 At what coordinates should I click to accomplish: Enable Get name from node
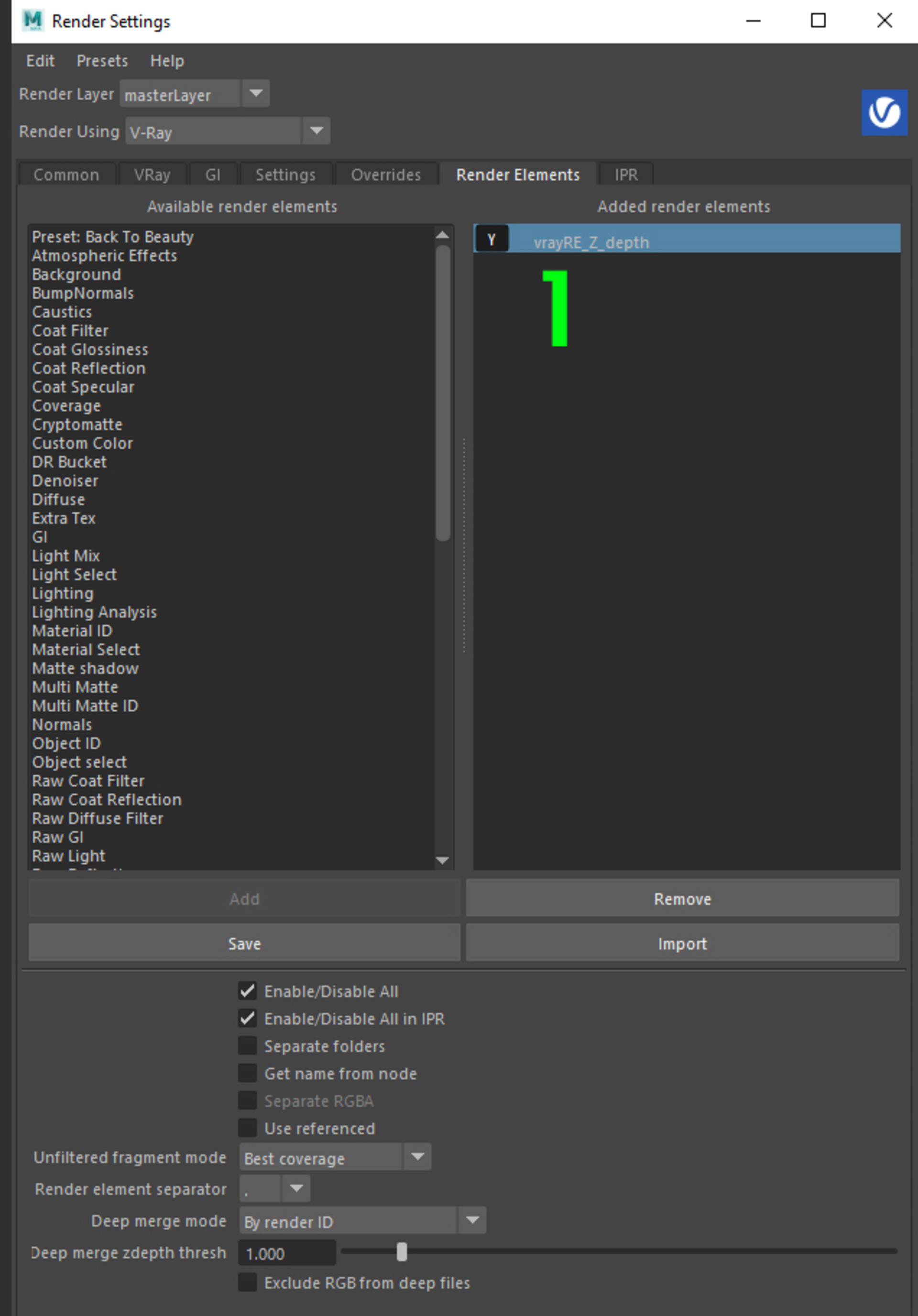tap(248, 1073)
